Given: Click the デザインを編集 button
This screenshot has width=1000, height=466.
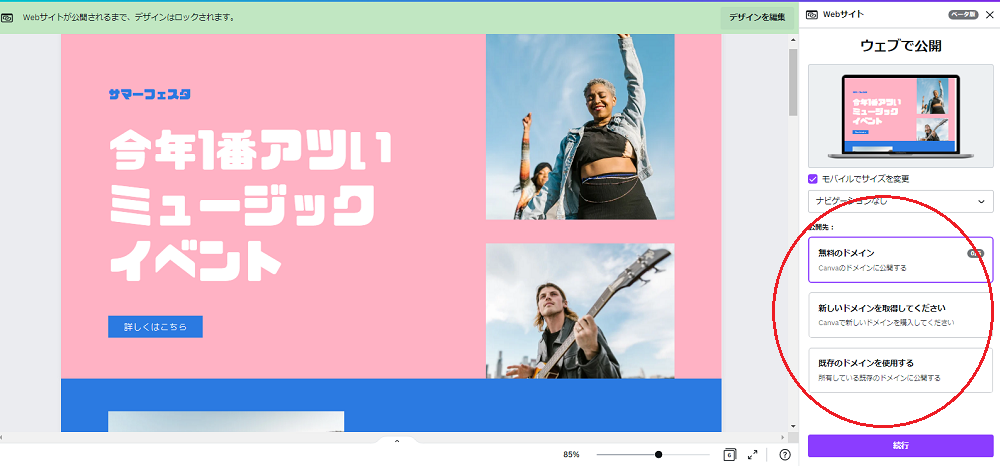Looking at the screenshot, I should point(757,17).
